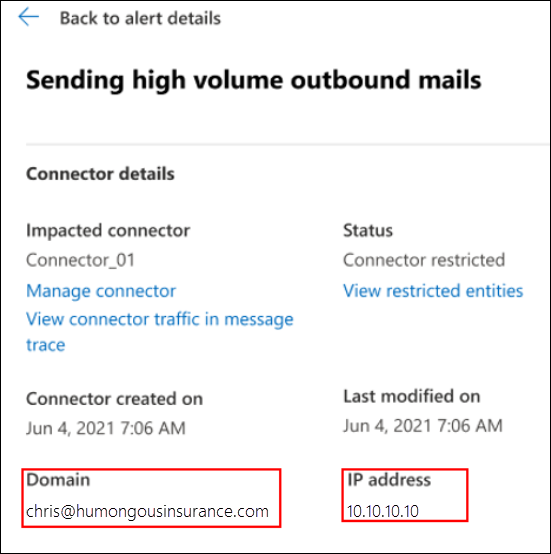Image resolution: width=551 pixels, height=554 pixels.
Task: Click the Connector created on date value
Action: point(106,428)
